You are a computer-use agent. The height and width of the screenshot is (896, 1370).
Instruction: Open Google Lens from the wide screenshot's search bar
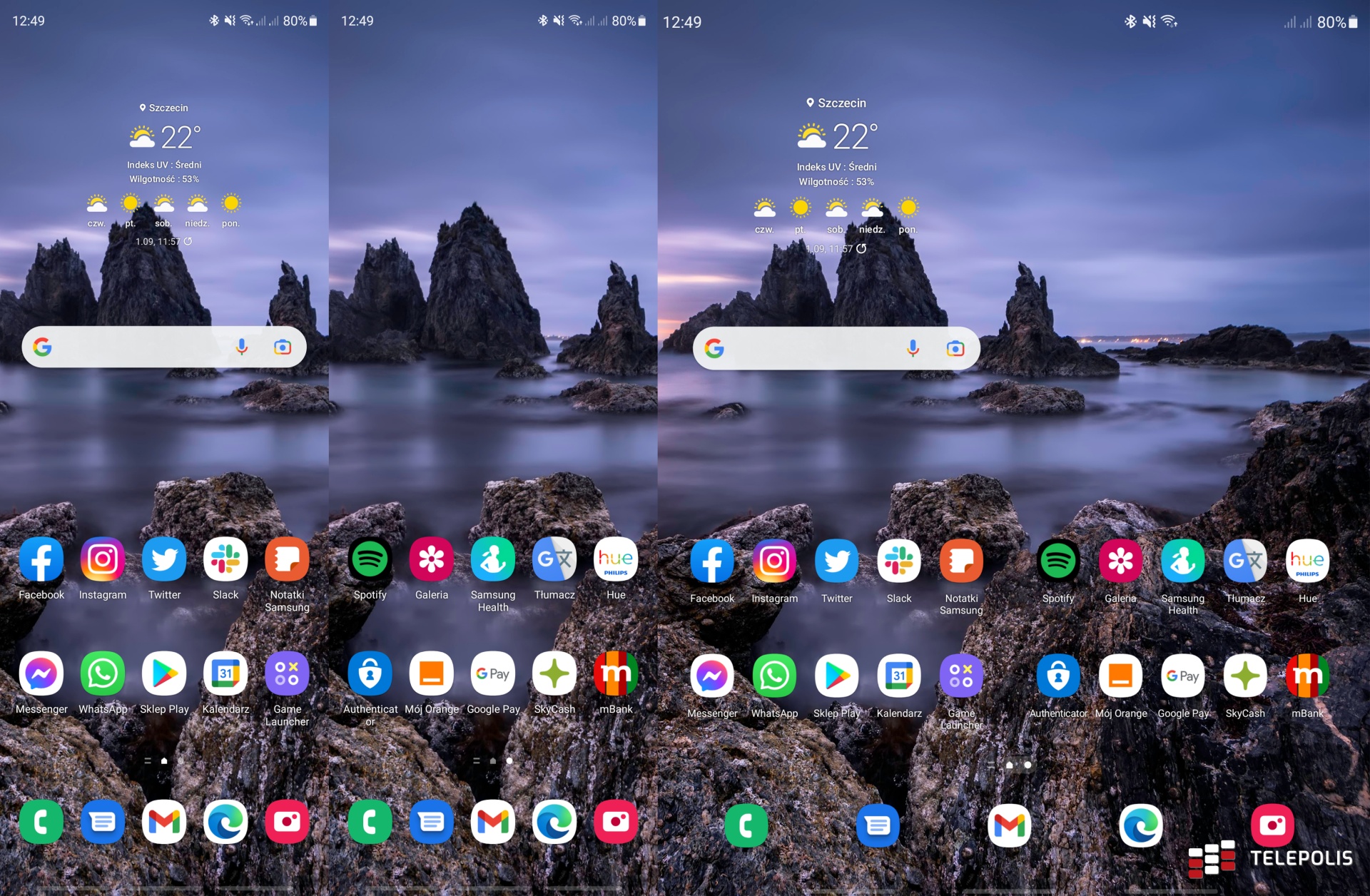(x=955, y=348)
